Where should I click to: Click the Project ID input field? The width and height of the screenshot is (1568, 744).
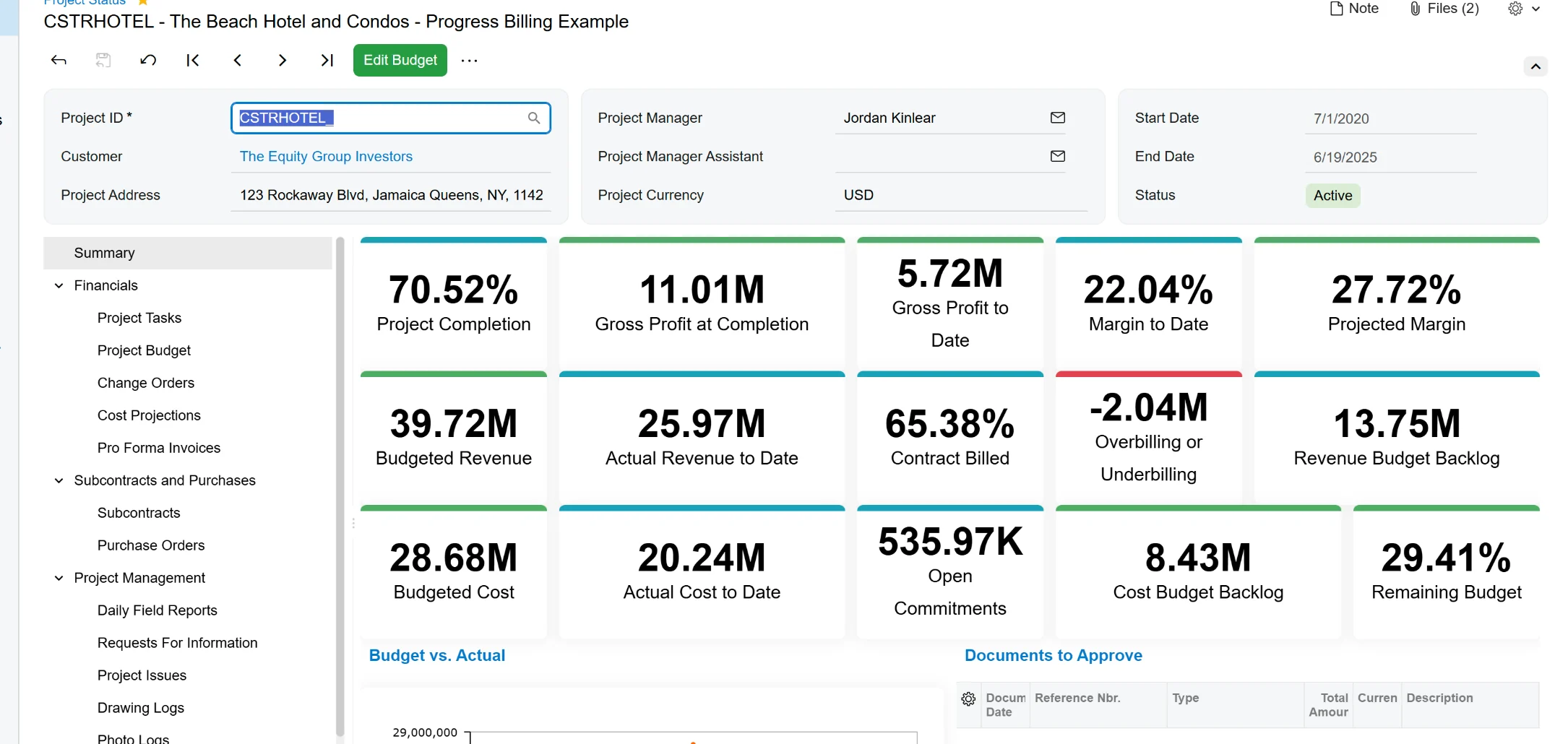(x=391, y=118)
